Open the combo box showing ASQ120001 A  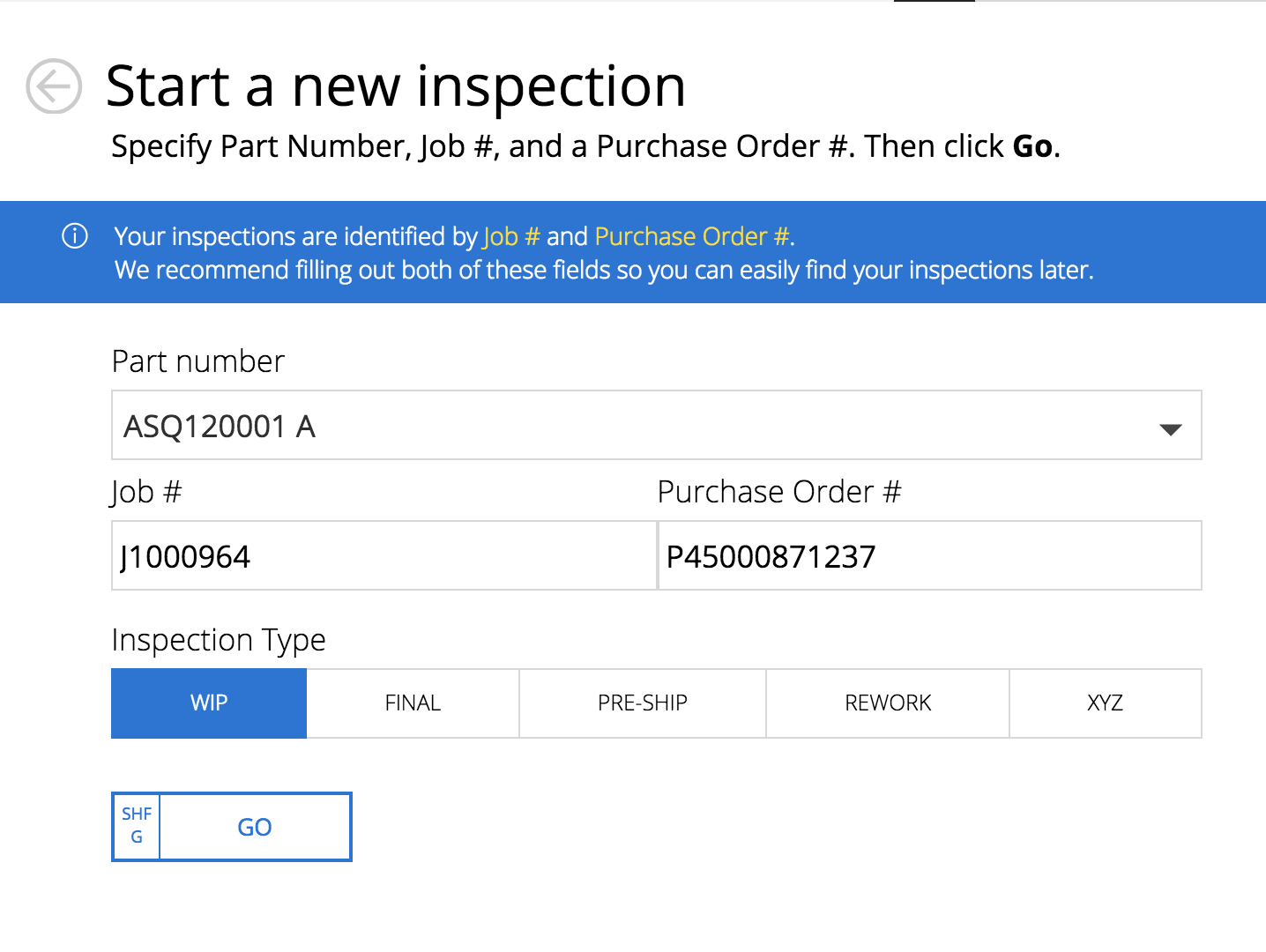tap(617, 426)
